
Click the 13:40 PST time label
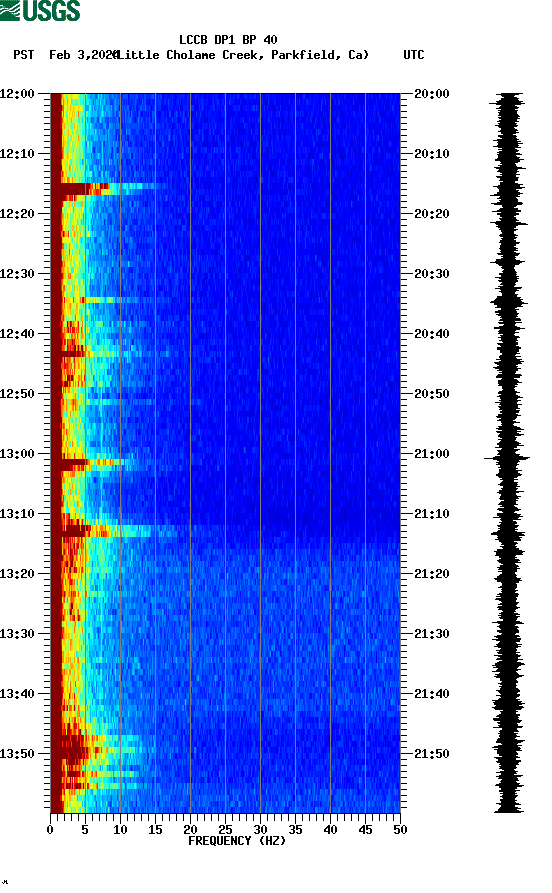tap(17, 694)
